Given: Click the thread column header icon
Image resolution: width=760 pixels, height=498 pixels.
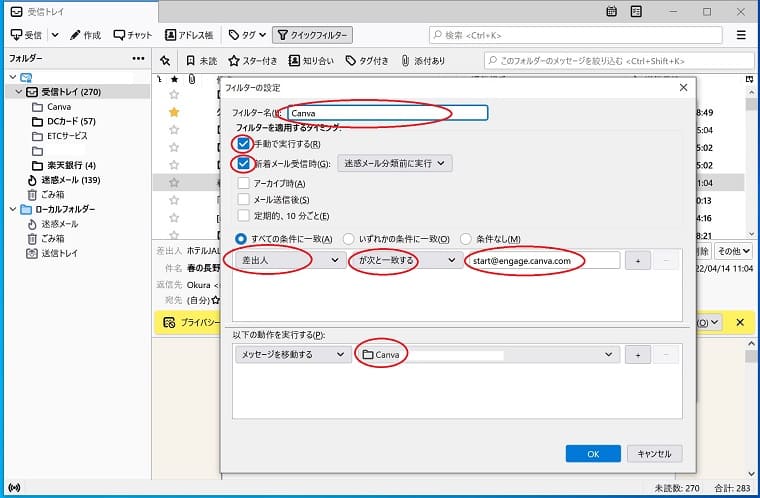Looking at the screenshot, I should [x=159, y=79].
